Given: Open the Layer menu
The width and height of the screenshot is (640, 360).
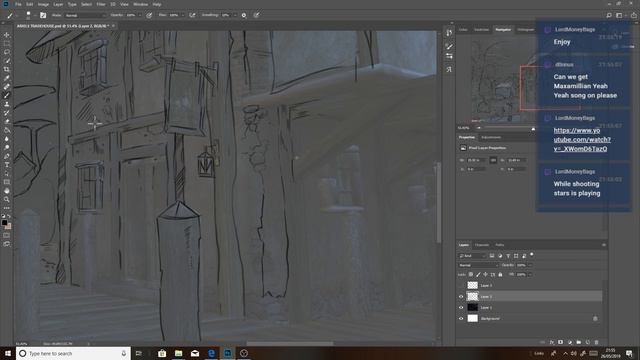Looking at the screenshot, I should (x=58, y=4).
